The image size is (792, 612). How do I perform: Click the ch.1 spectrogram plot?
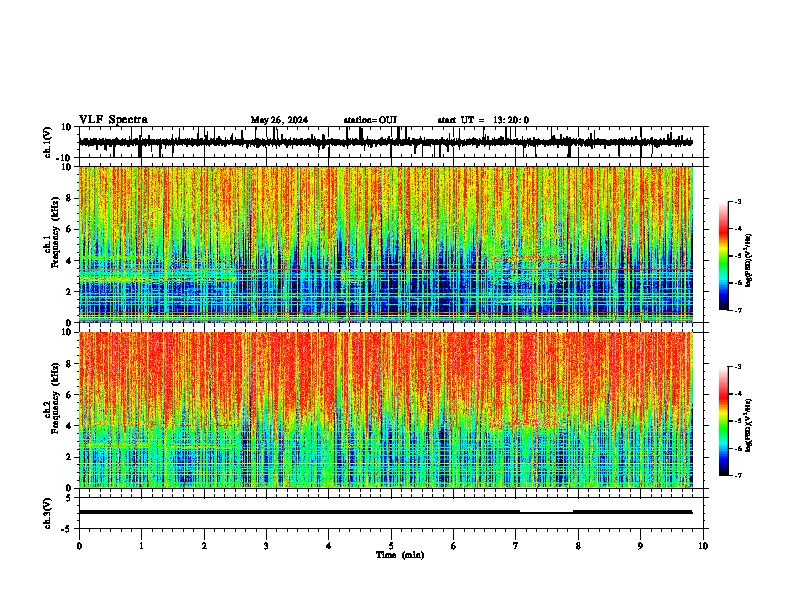point(386,244)
